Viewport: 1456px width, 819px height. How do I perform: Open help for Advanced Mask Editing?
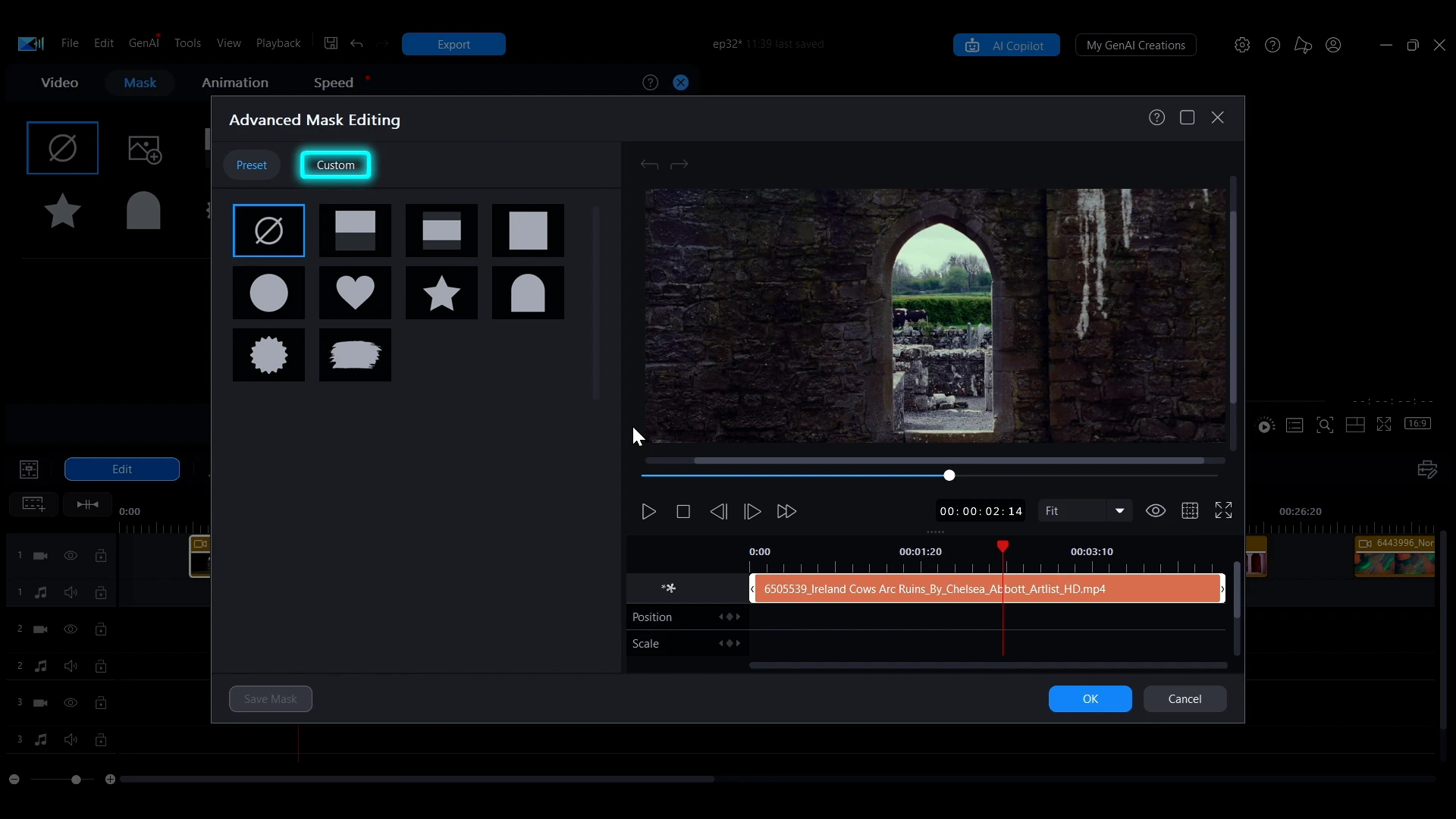pos(1156,118)
